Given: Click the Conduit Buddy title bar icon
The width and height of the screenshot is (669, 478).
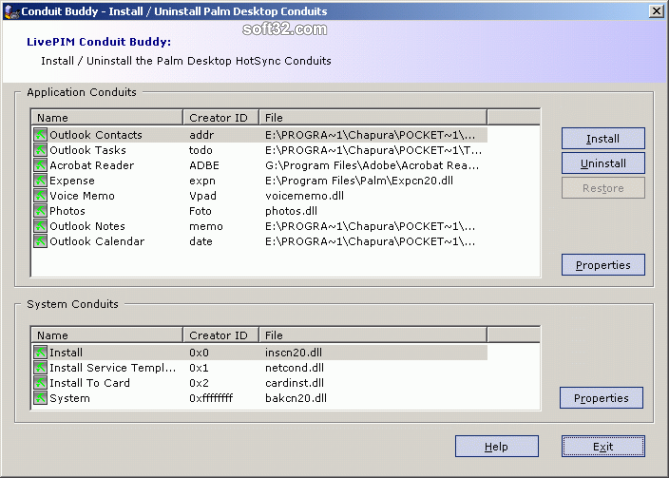Looking at the screenshot, I should [x=11, y=11].
